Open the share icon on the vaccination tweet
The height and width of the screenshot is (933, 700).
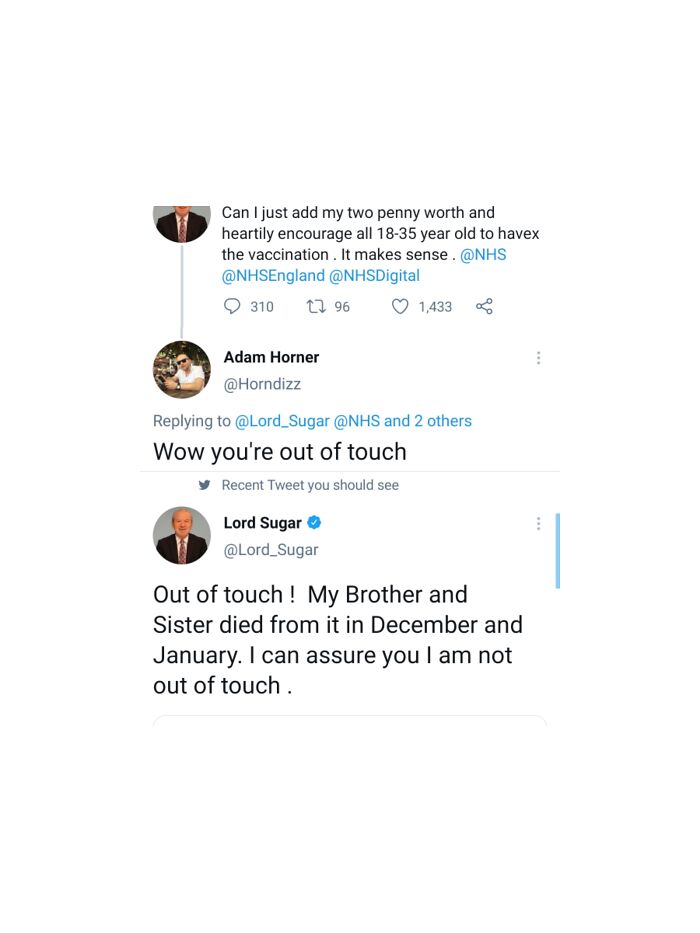484,307
